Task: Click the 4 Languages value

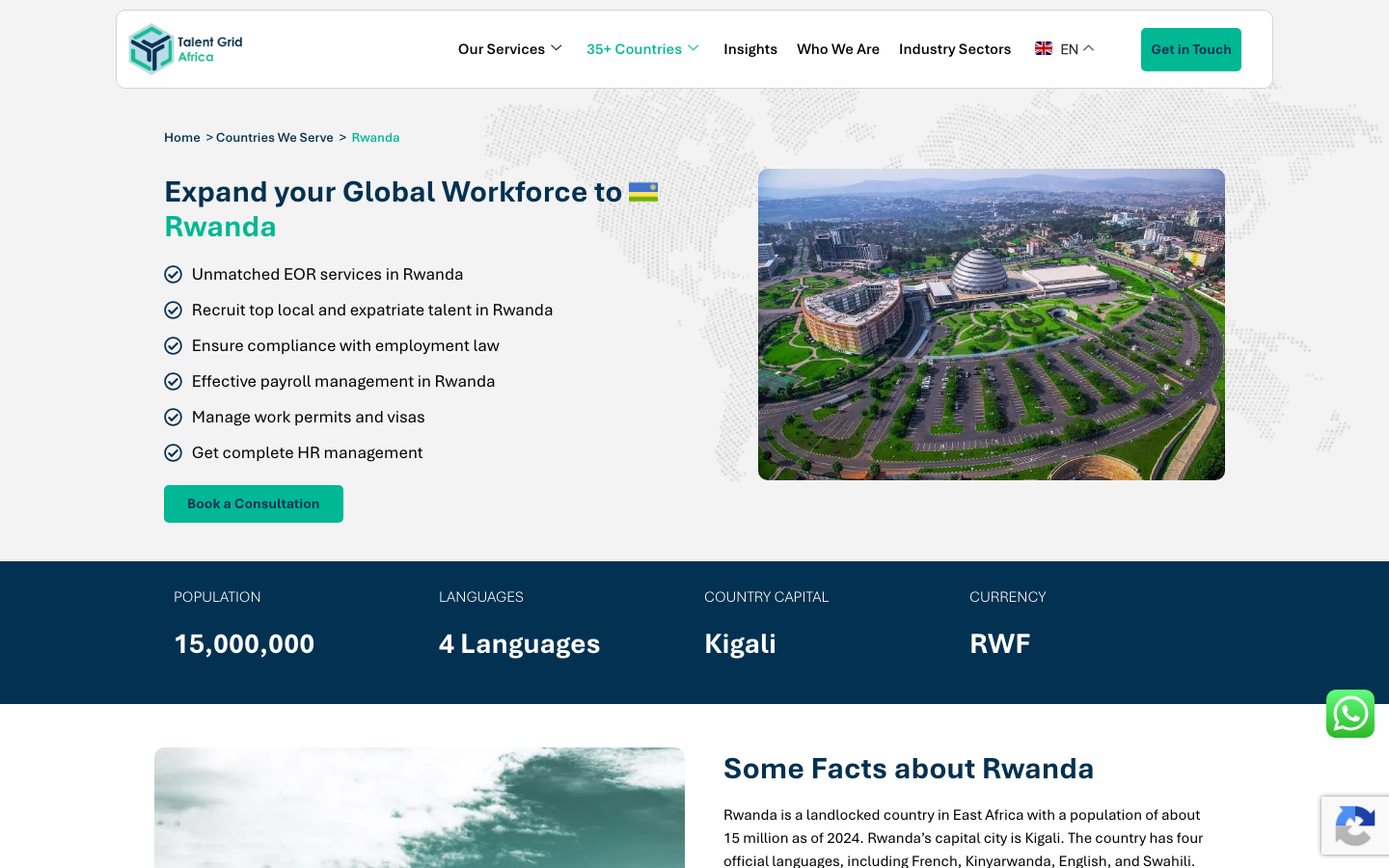Action: point(519,643)
